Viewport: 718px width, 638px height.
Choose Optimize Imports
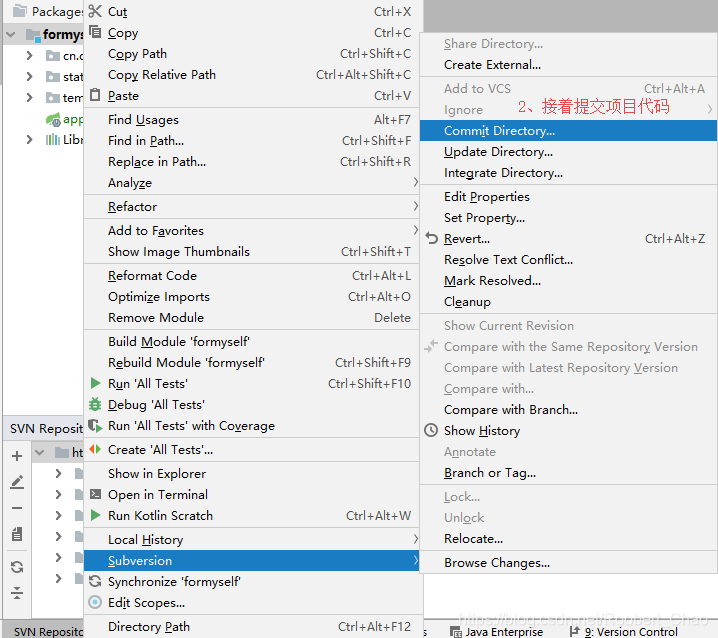pyautogui.click(x=251, y=296)
